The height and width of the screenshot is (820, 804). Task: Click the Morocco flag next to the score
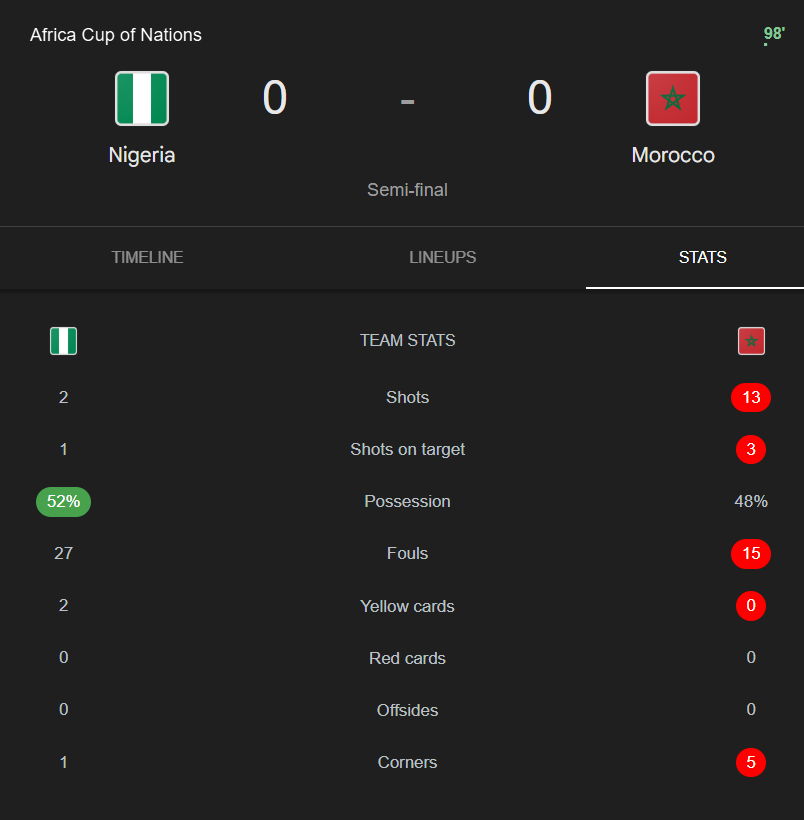point(672,98)
